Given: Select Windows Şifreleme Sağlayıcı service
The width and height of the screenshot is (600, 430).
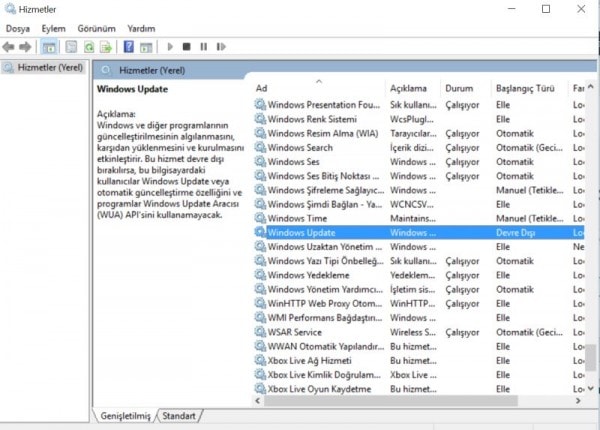Looking at the screenshot, I should coord(419,190).
